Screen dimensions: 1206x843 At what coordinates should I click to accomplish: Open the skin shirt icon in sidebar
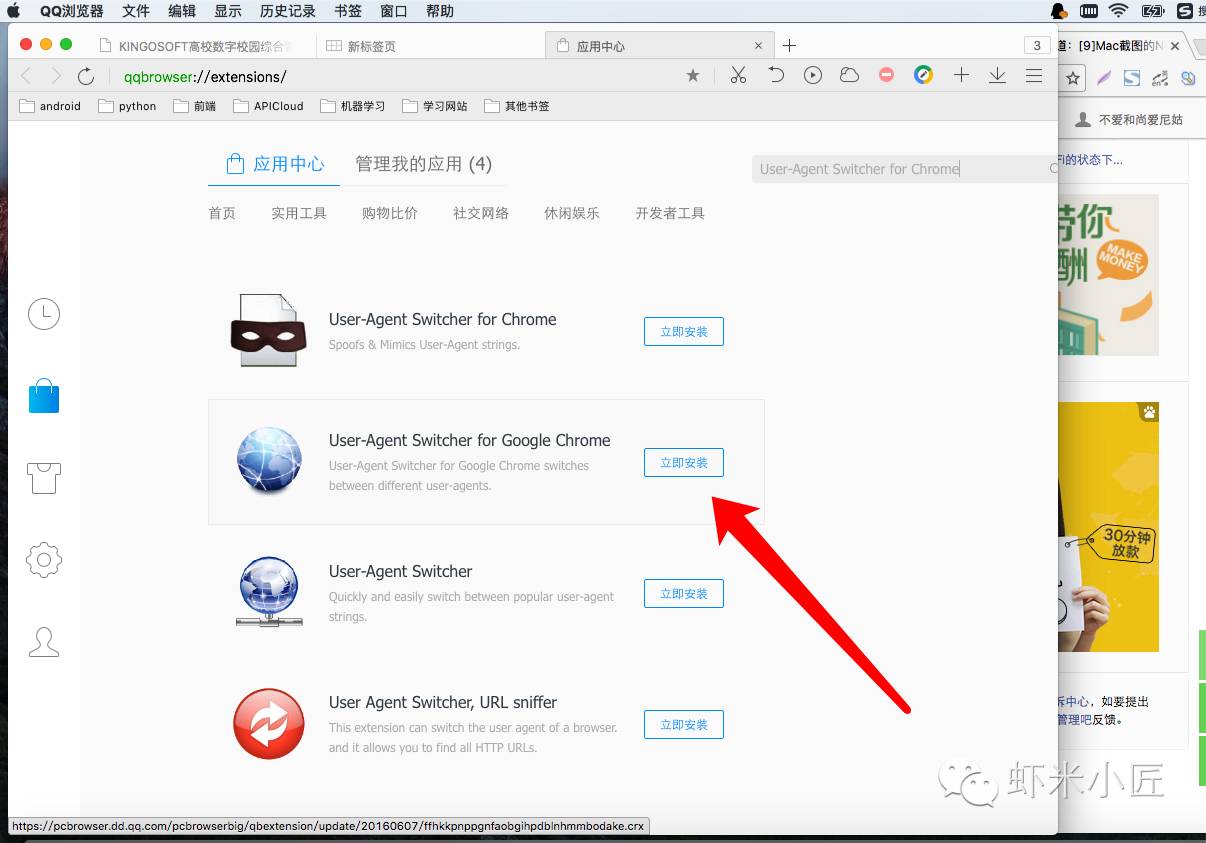(44, 478)
